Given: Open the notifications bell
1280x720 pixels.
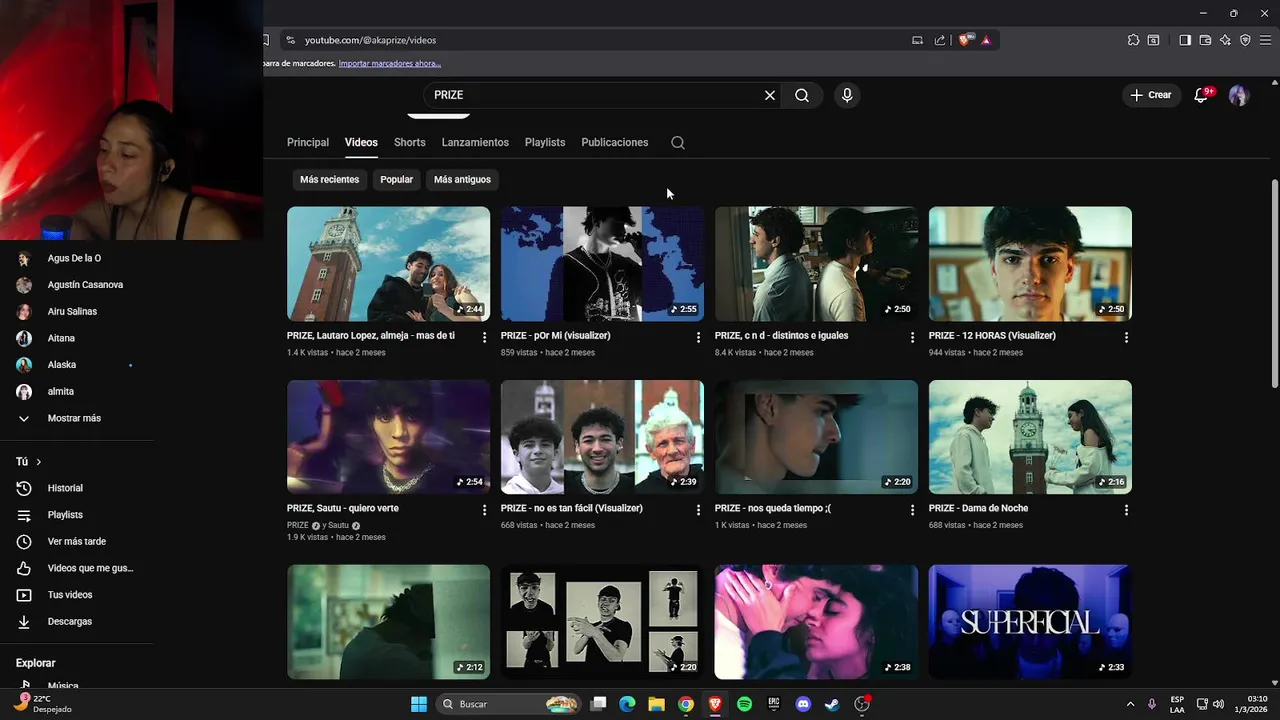Looking at the screenshot, I should tap(1202, 95).
